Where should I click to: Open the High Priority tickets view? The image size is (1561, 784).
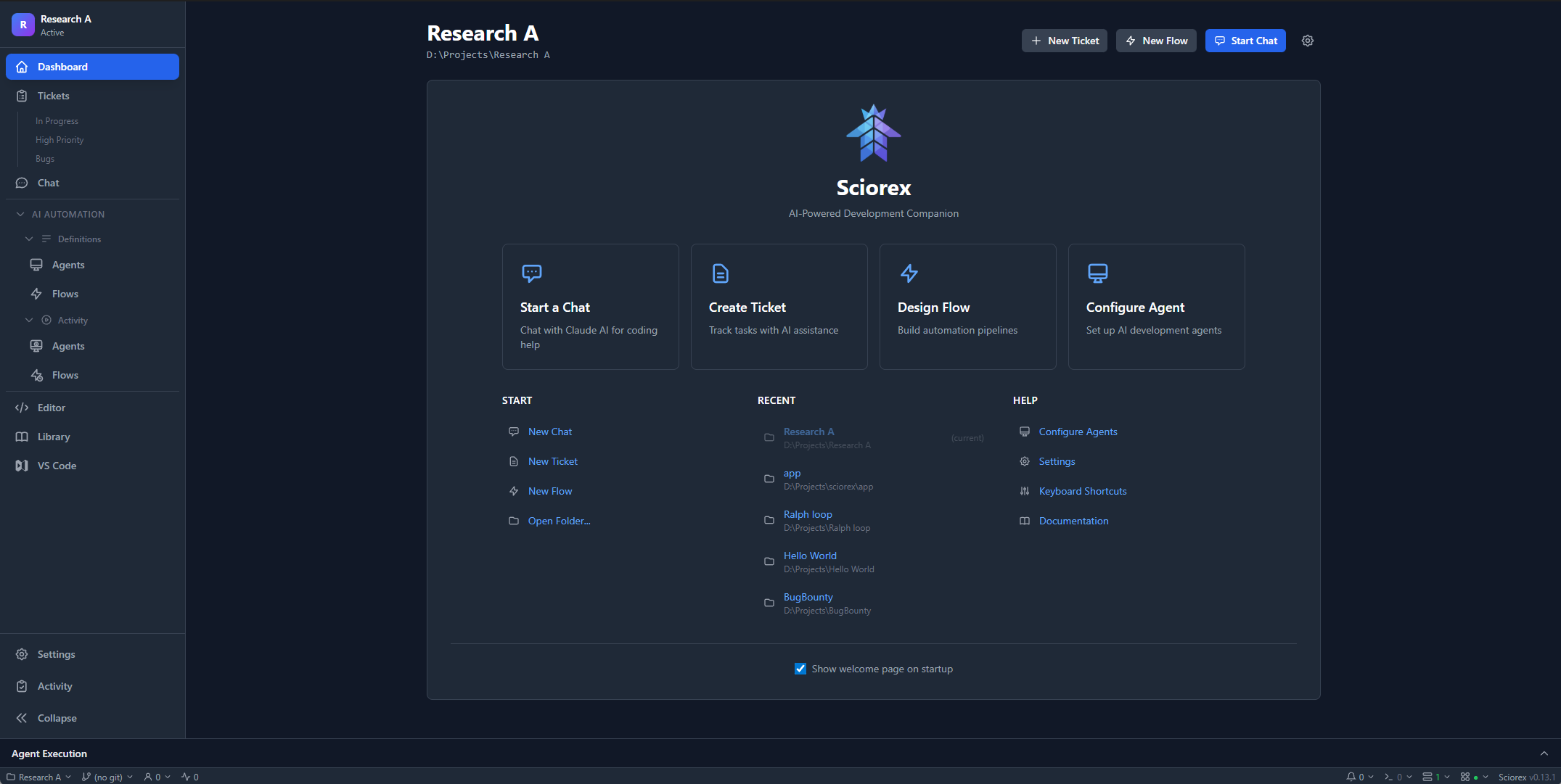(x=60, y=139)
